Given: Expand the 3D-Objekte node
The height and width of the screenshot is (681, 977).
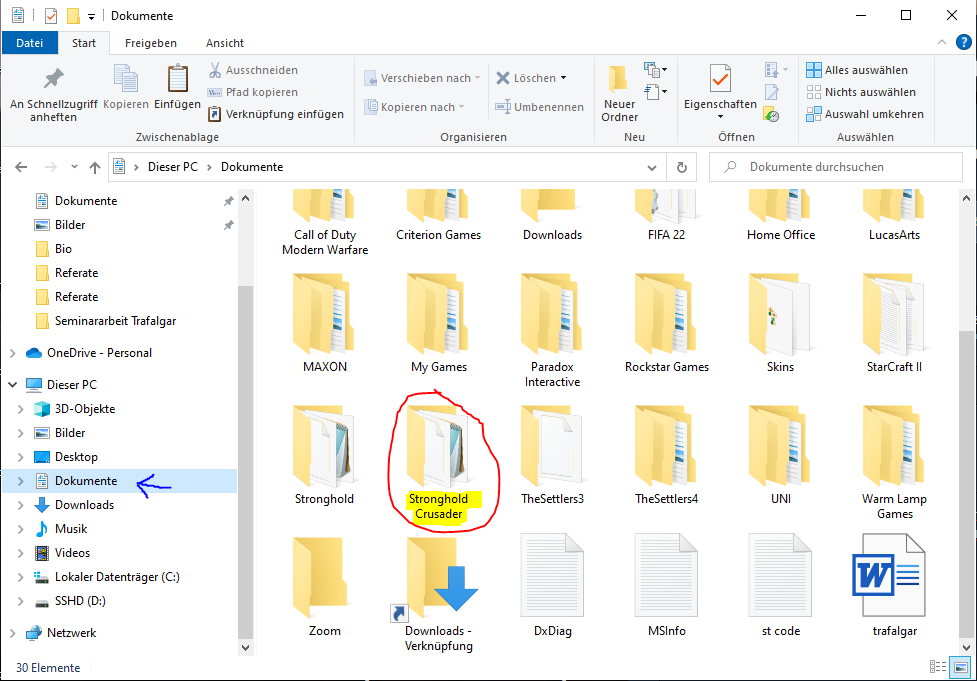Looking at the screenshot, I should [21, 409].
